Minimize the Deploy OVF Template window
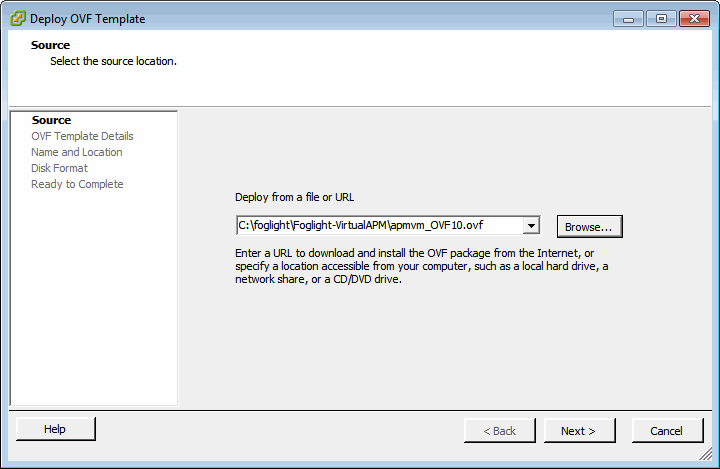 [x=629, y=18]
